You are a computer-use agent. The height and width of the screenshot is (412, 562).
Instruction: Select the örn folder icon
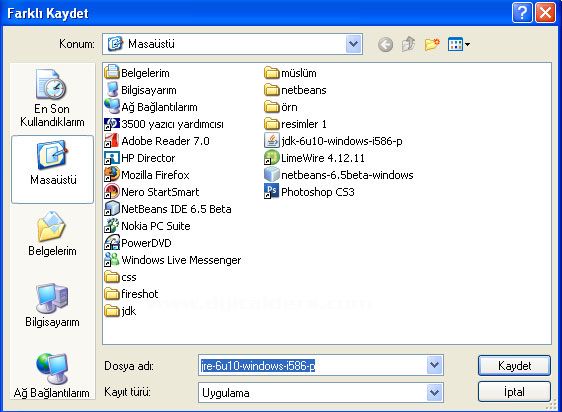[x=272, y=106]
